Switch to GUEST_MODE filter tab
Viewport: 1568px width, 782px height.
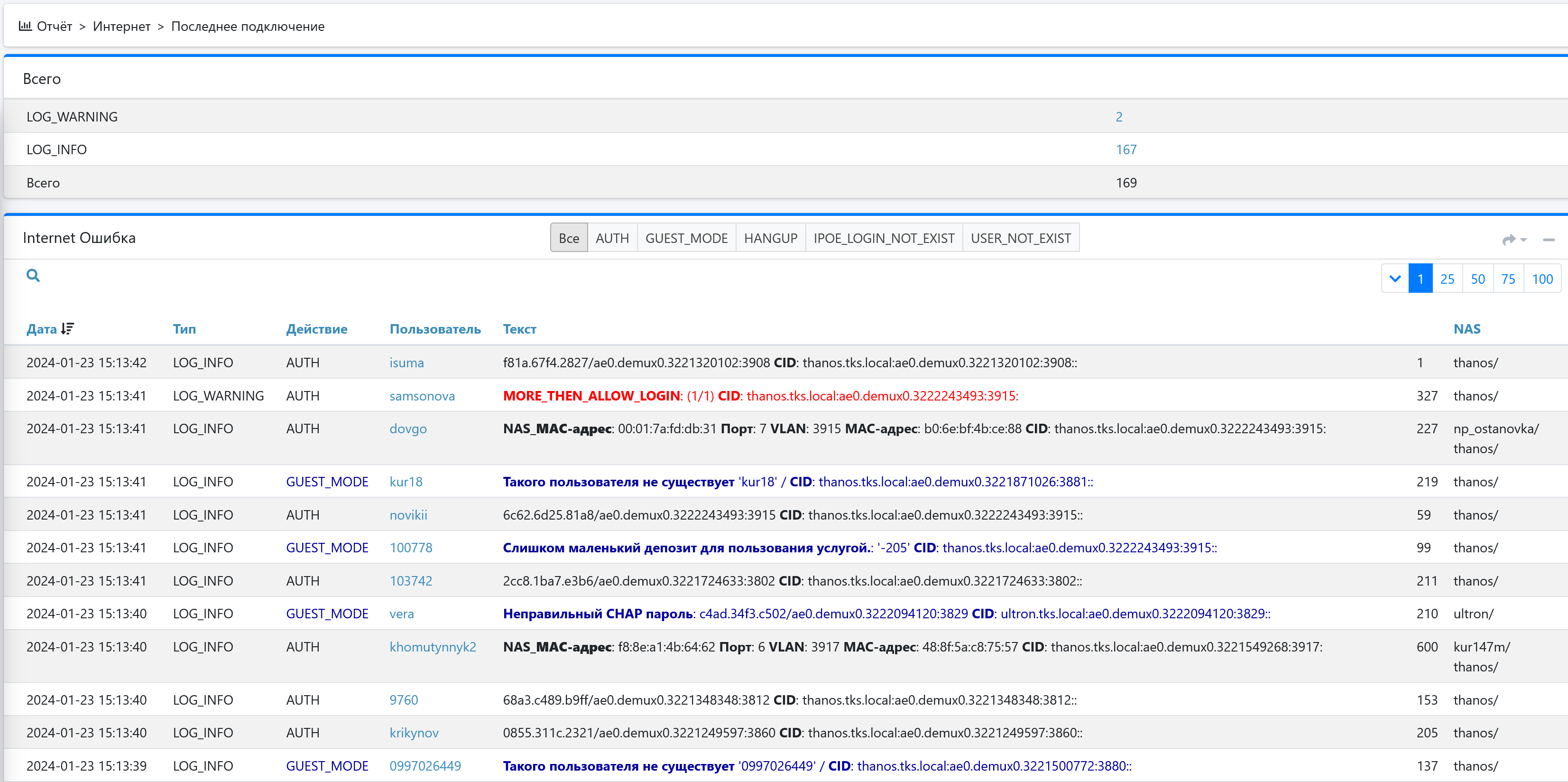pyautogui.click(x=686, y=238)
